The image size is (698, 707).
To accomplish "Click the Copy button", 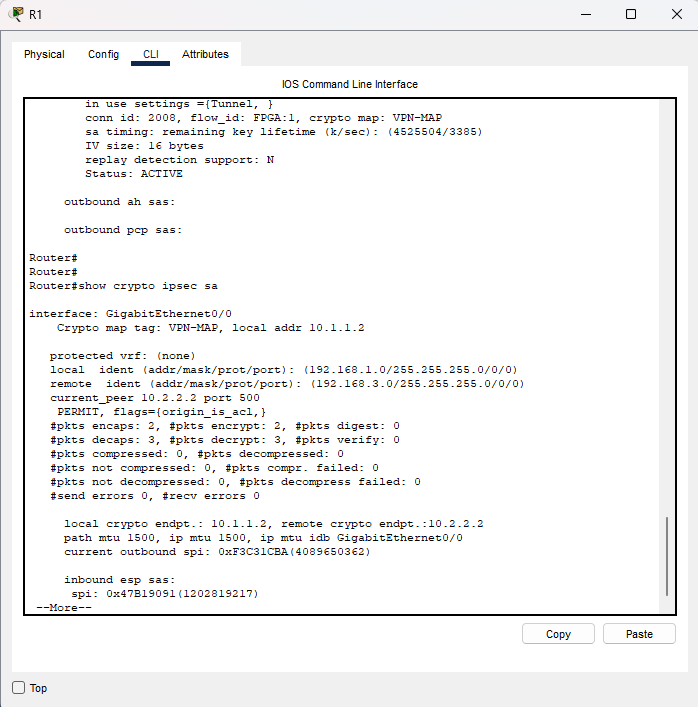I will tap(558, 634).
